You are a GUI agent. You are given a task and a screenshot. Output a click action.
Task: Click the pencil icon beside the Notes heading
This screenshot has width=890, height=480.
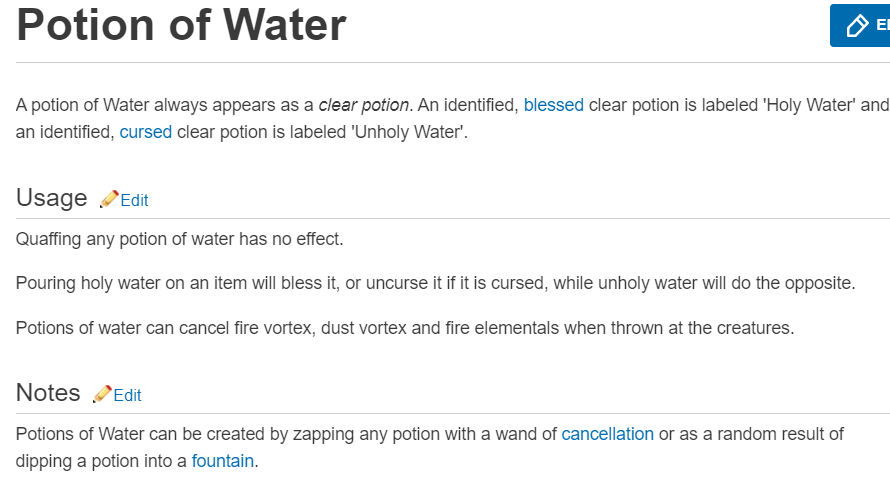pos(102,394)
